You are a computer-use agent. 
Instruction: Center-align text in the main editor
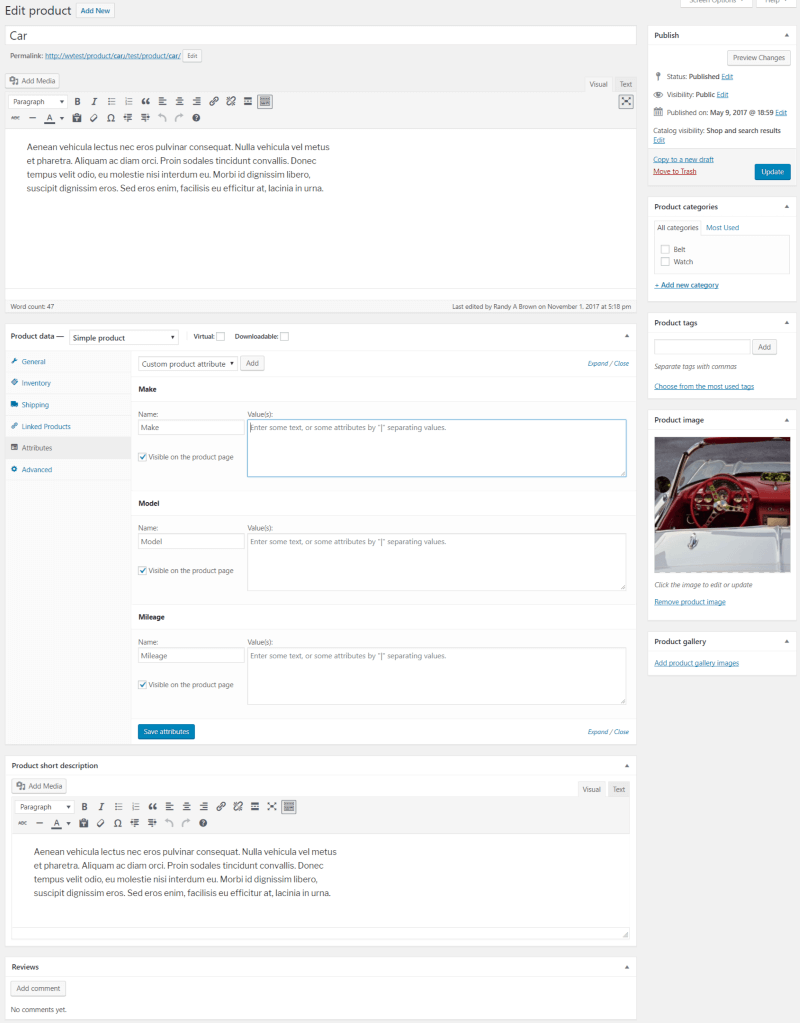[179, 102]
